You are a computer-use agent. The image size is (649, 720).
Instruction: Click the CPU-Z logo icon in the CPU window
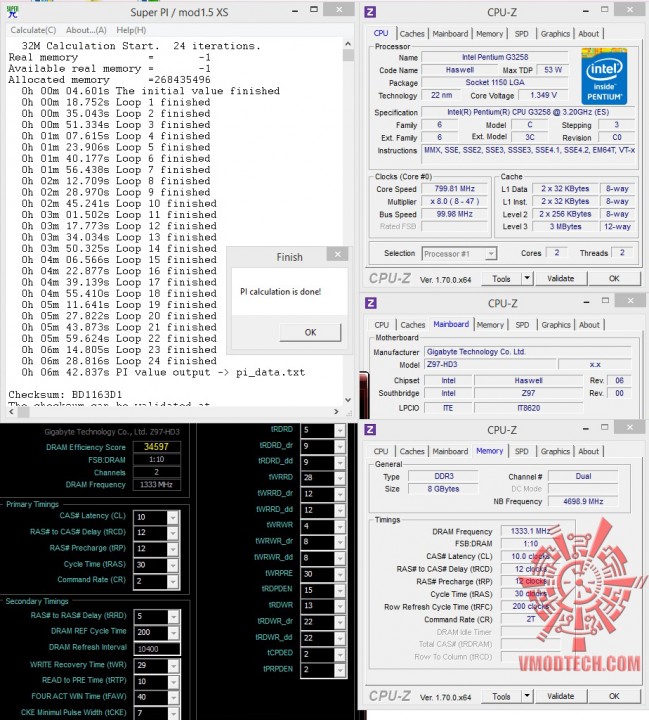coord(370,12)
